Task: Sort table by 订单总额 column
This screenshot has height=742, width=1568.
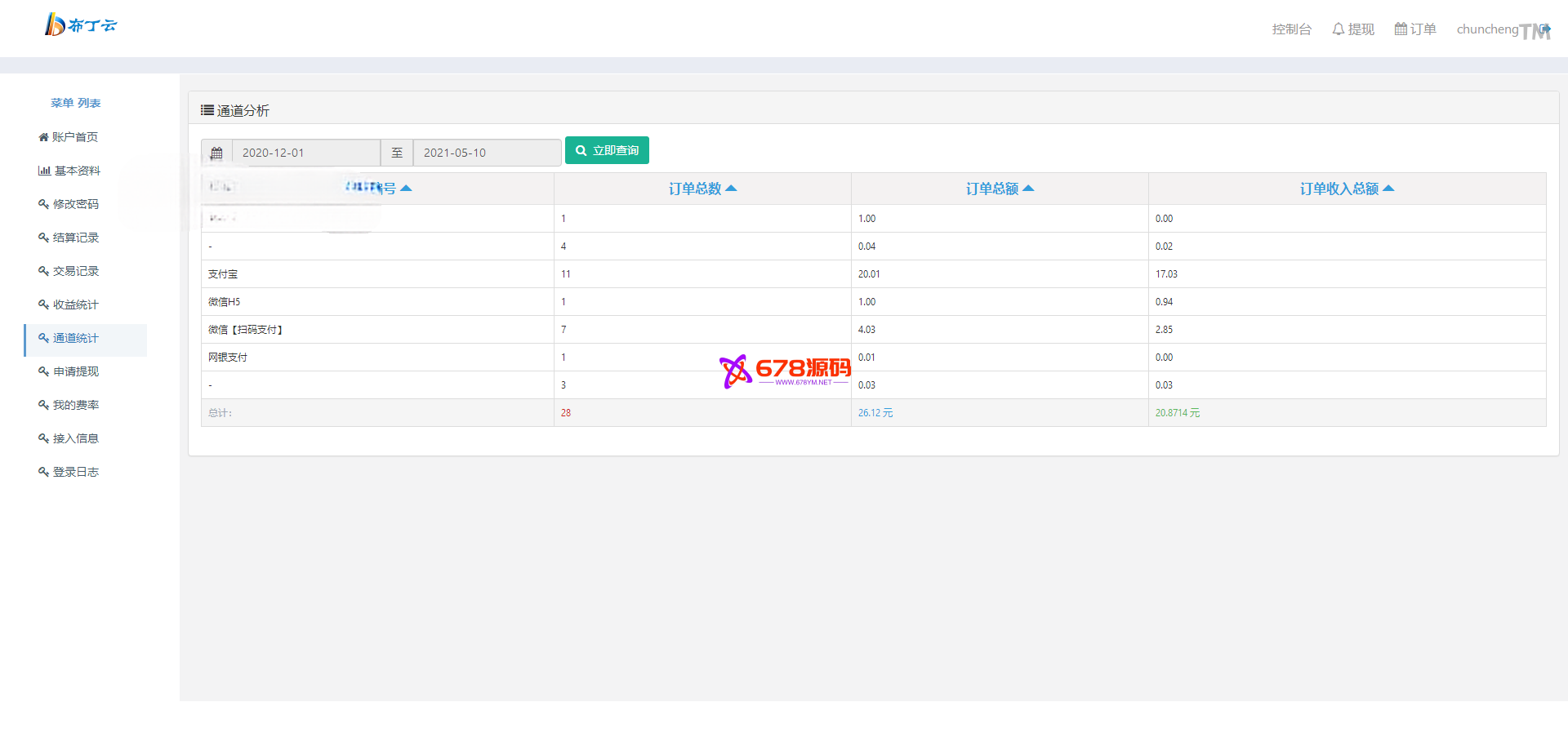Action: (1000, 189)
